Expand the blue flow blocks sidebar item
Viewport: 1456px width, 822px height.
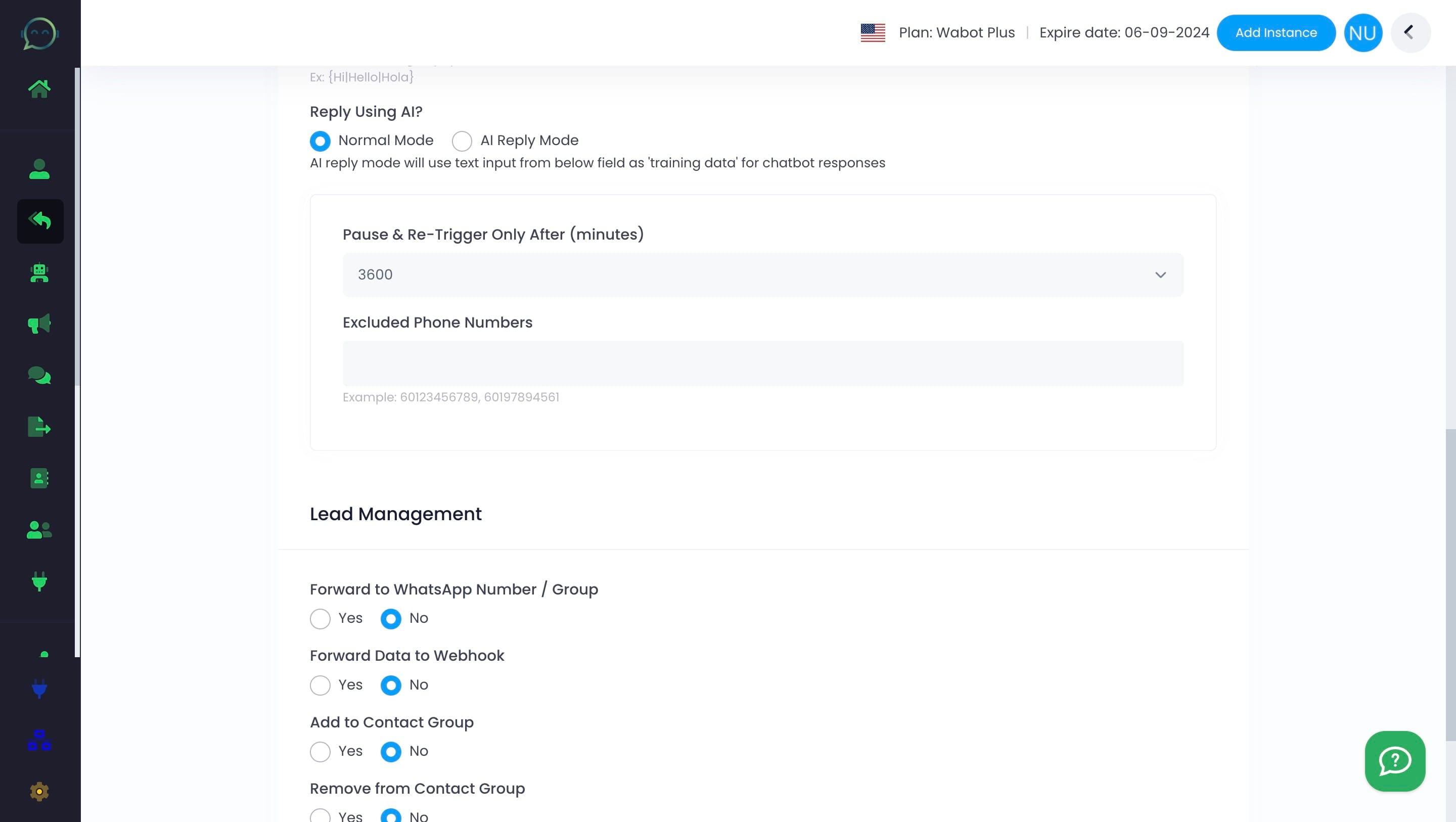coord(39,741)
